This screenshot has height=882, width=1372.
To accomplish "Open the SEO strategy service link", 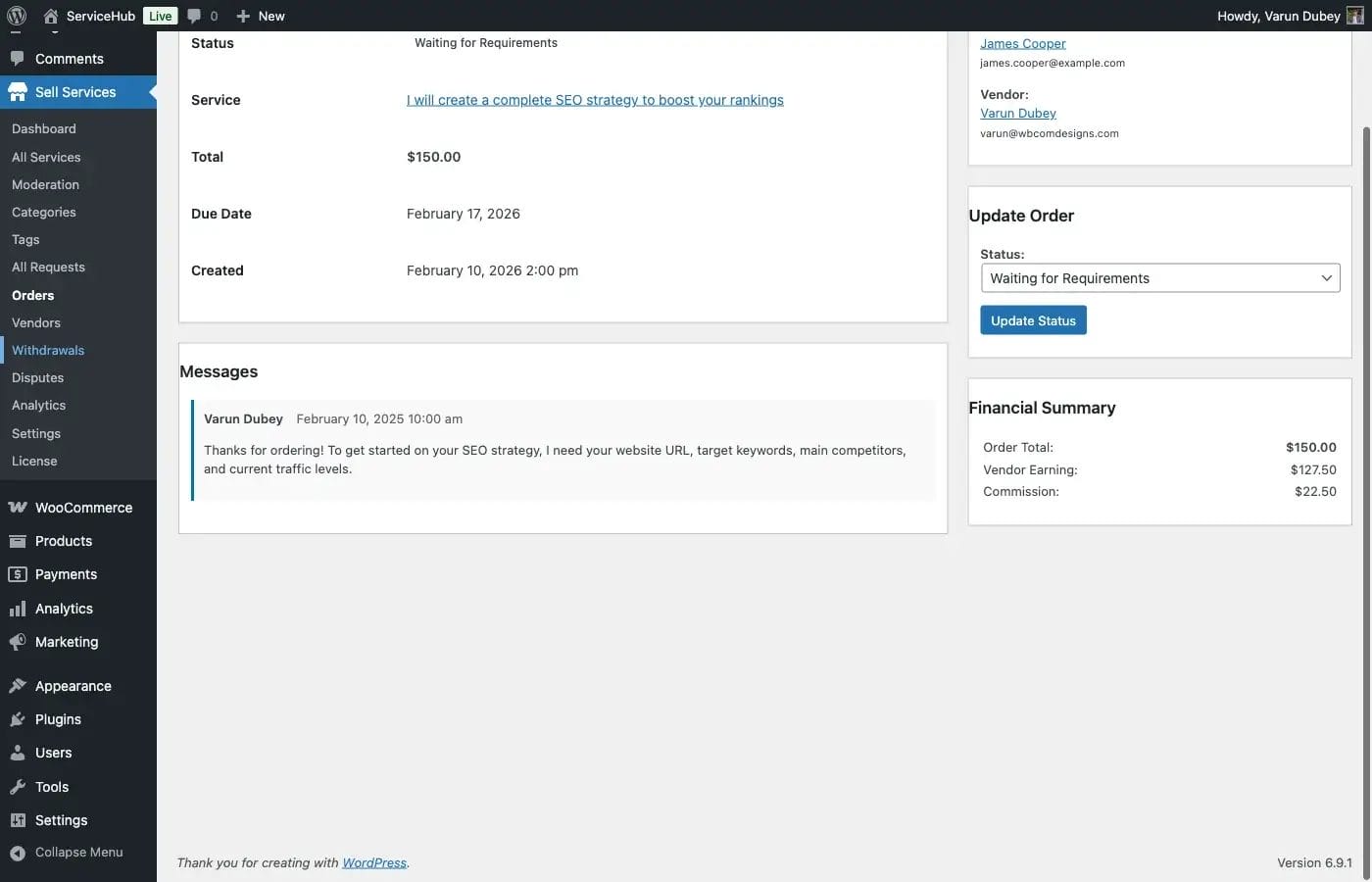I will [595, 99].
